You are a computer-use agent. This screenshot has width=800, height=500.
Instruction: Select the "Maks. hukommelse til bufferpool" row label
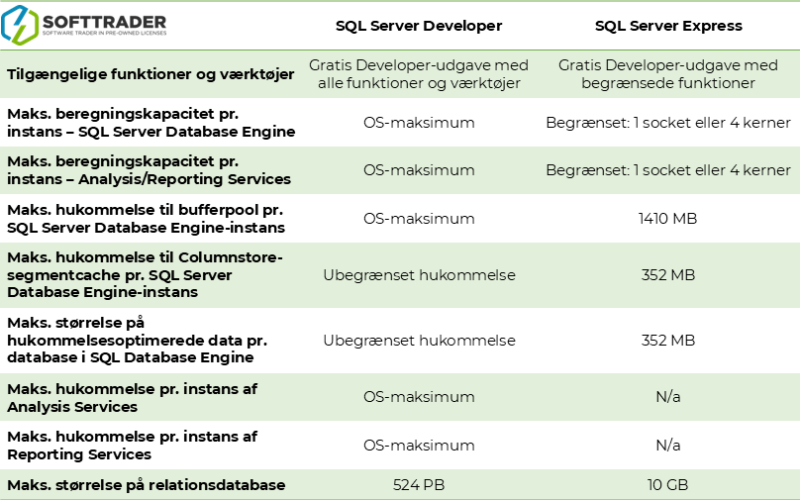[x=146, y=219]
